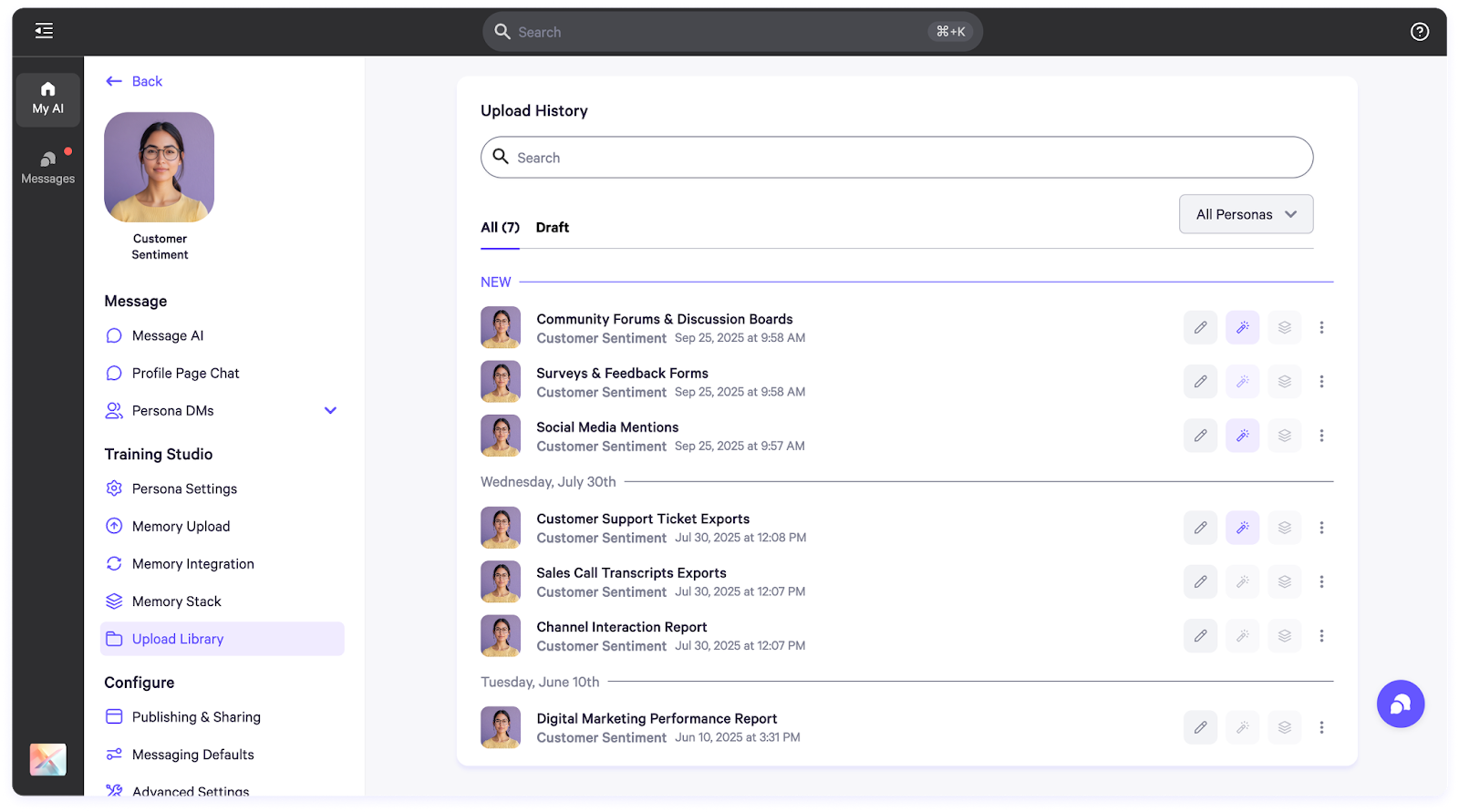Go to My AI home
This screenshot has width=1459, height=812.
tap(48, 98)
